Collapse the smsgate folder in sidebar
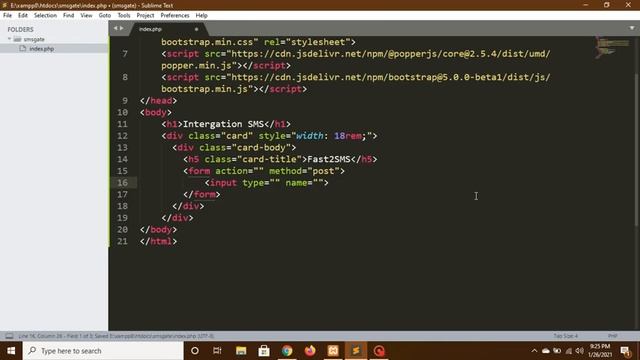The image size is (640, 360). point(9,39)
